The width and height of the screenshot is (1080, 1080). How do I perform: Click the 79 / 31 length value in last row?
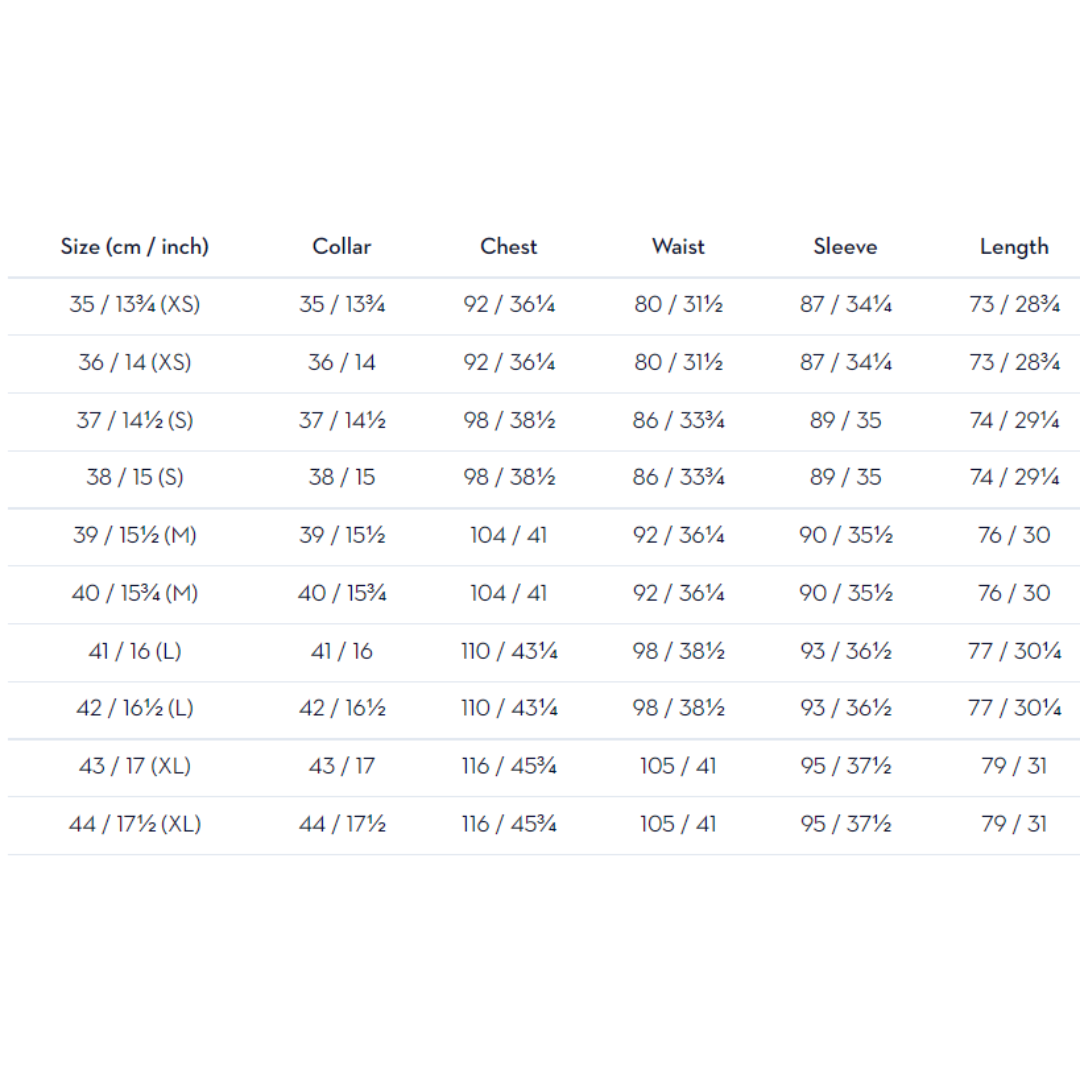click(x=1015, y=824)
